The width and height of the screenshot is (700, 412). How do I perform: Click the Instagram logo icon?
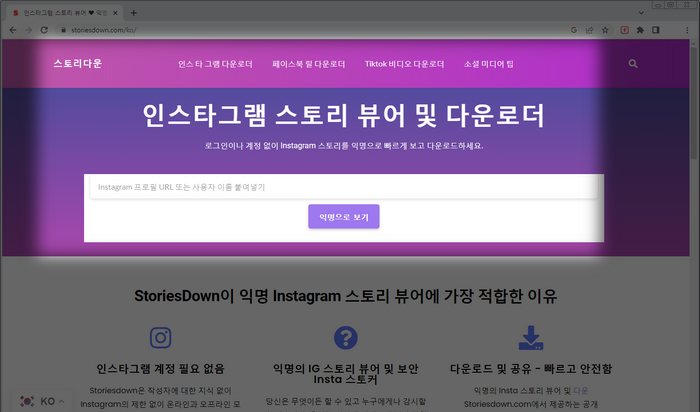coord(161,337)
